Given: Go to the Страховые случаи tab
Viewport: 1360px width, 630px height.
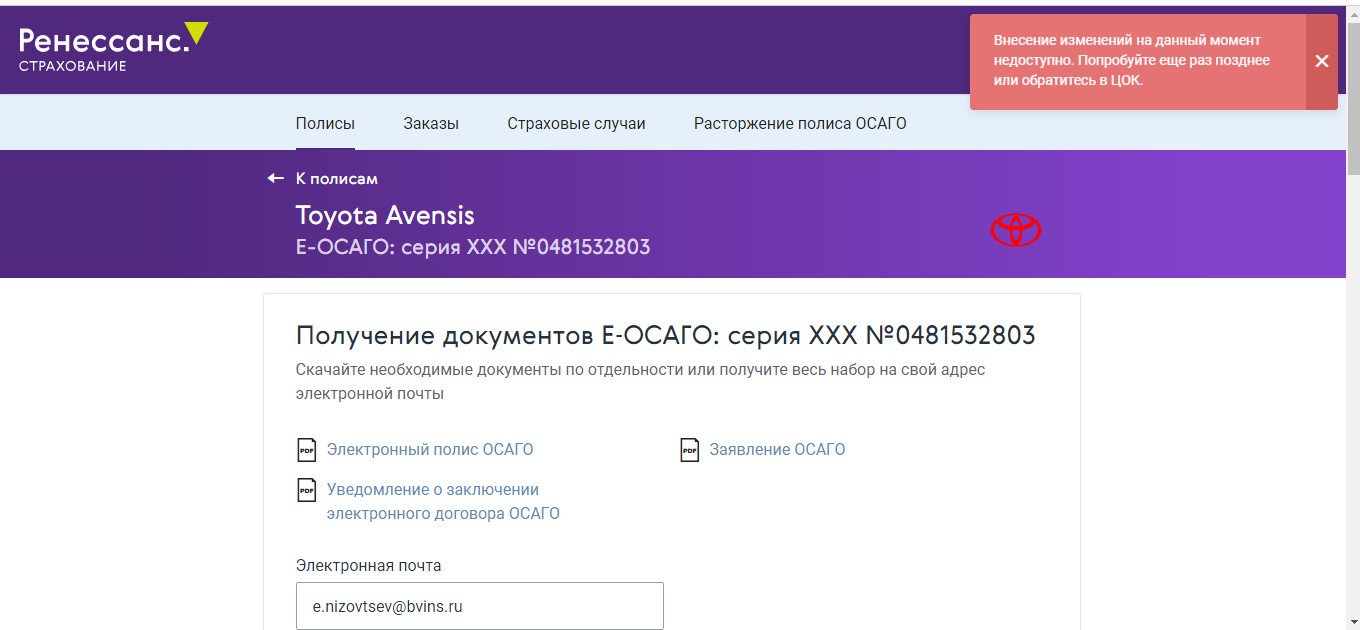Looking at the screenshot, I should (576, 124).
